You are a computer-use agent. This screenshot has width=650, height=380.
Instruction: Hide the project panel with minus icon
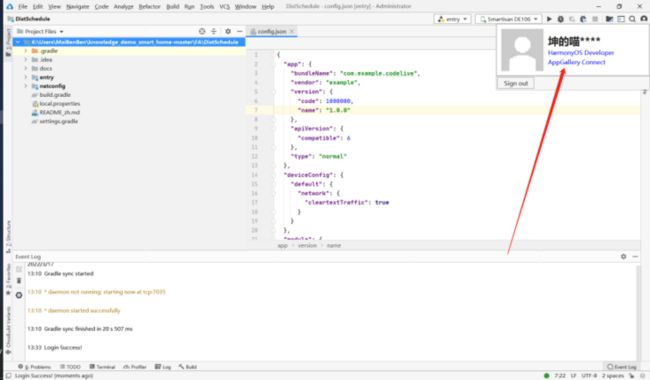tap(240, 31)
